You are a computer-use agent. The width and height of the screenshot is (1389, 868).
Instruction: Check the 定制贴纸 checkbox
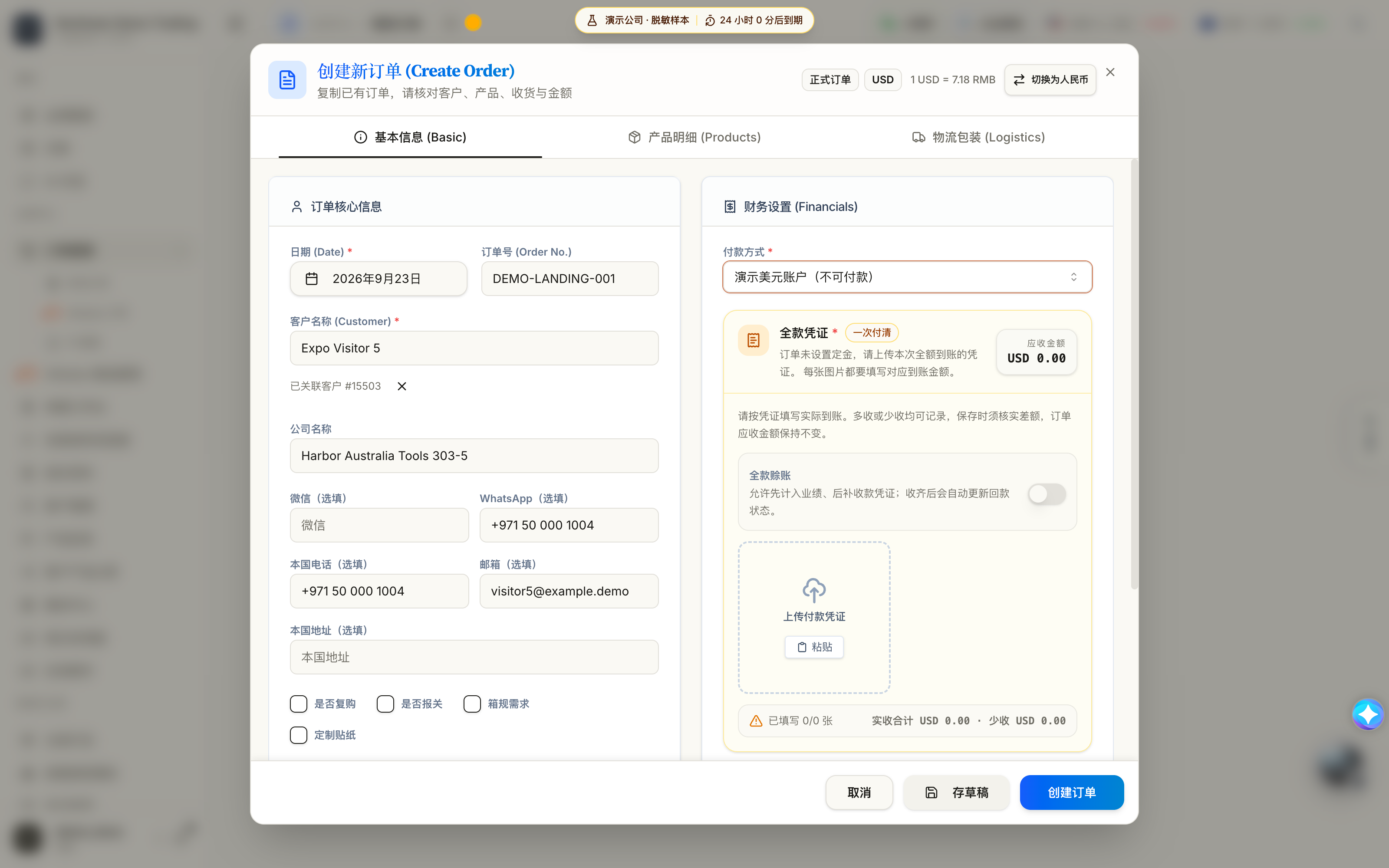coord(299,735)
